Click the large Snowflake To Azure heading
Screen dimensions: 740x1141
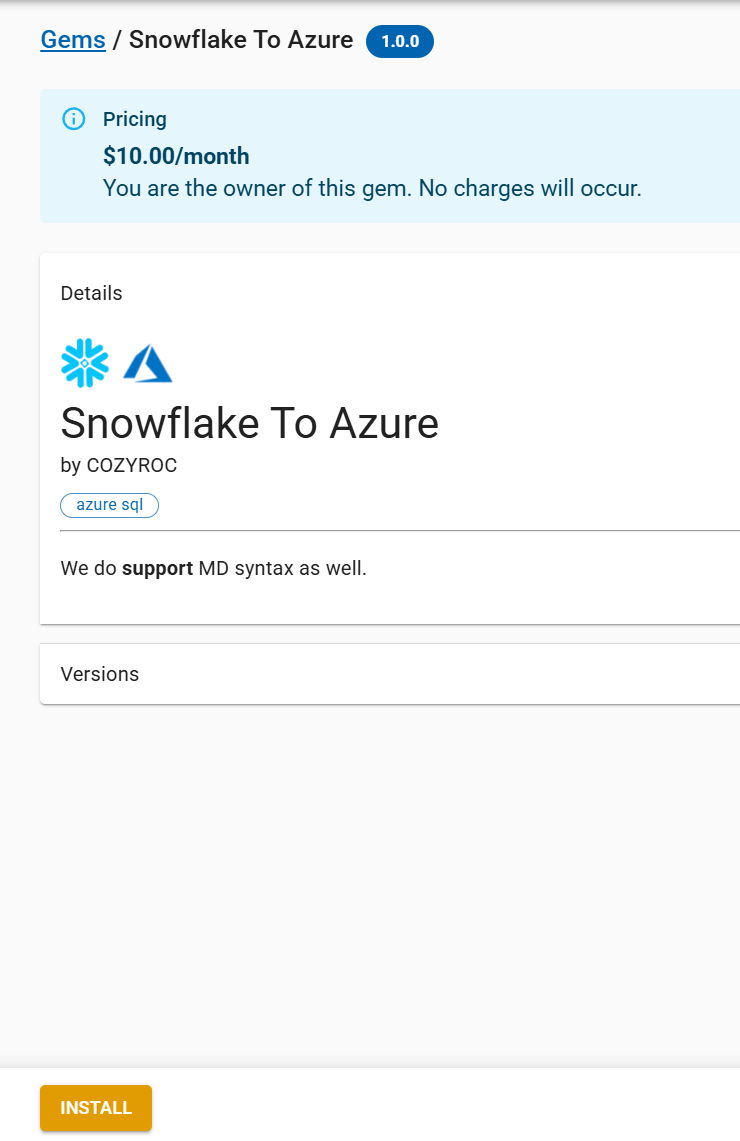click(x=250, y=423)
